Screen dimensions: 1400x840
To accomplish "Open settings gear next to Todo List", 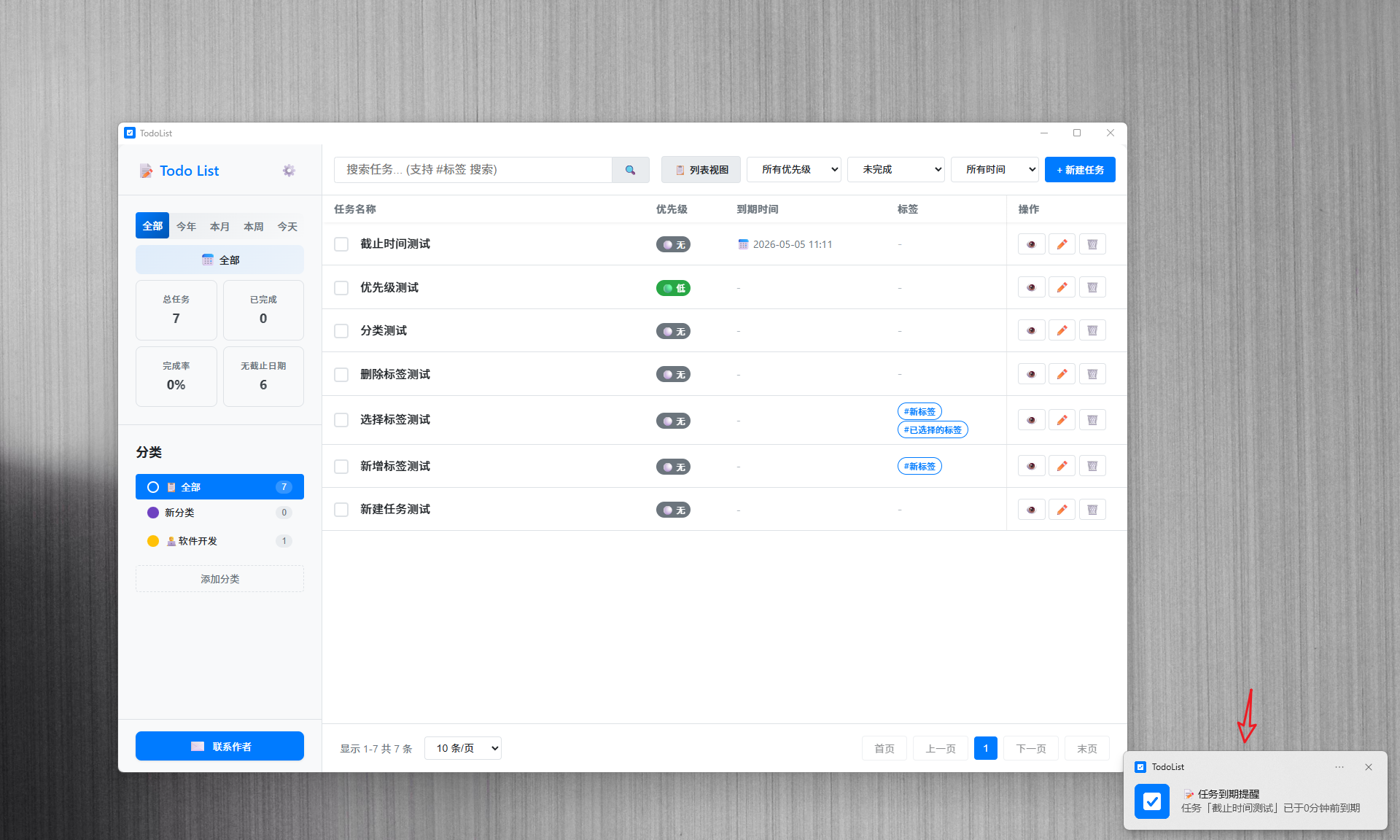I will coord(289,171).
